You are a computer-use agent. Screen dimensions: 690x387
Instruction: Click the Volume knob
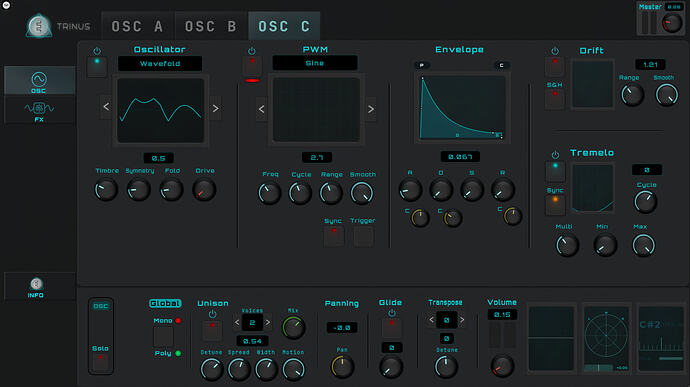click(502, 366)
